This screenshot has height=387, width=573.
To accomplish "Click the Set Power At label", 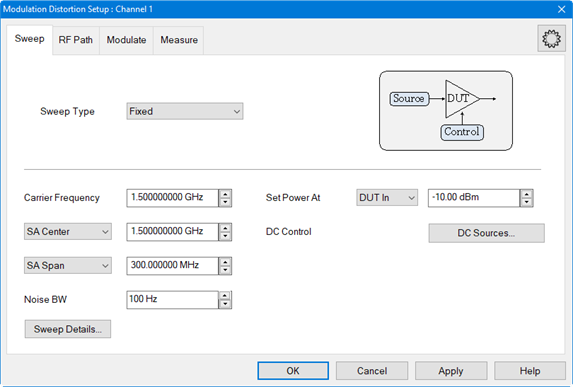I will click(293, 198).
